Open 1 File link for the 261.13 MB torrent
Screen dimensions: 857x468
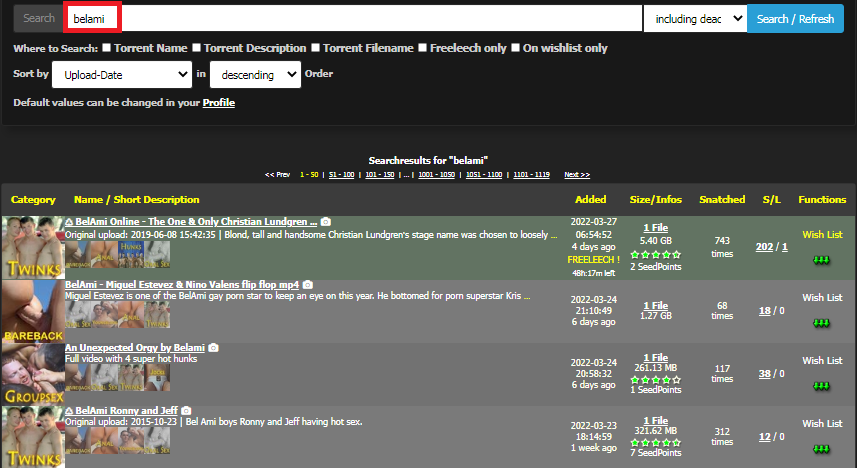[655, 358]
